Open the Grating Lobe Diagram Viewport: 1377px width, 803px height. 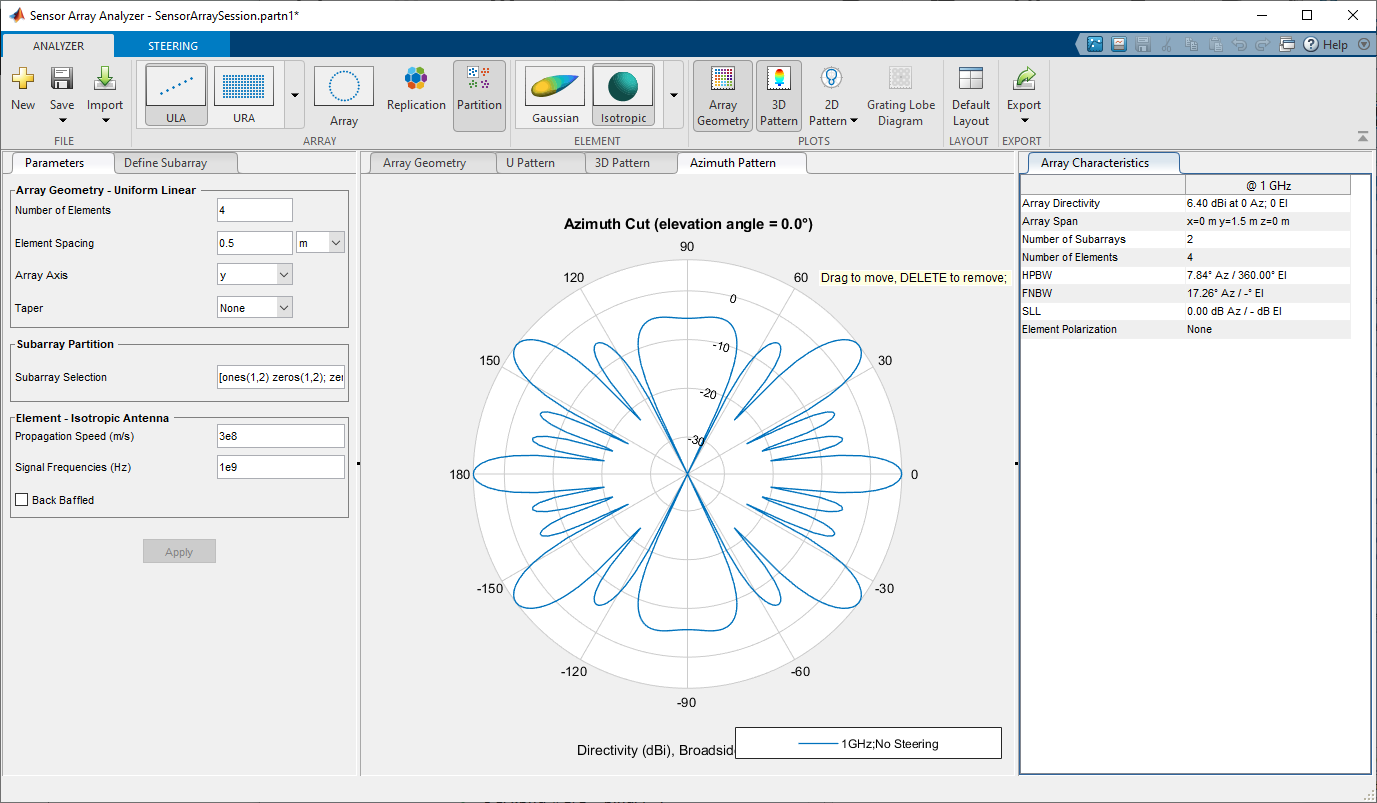point(900,95)
